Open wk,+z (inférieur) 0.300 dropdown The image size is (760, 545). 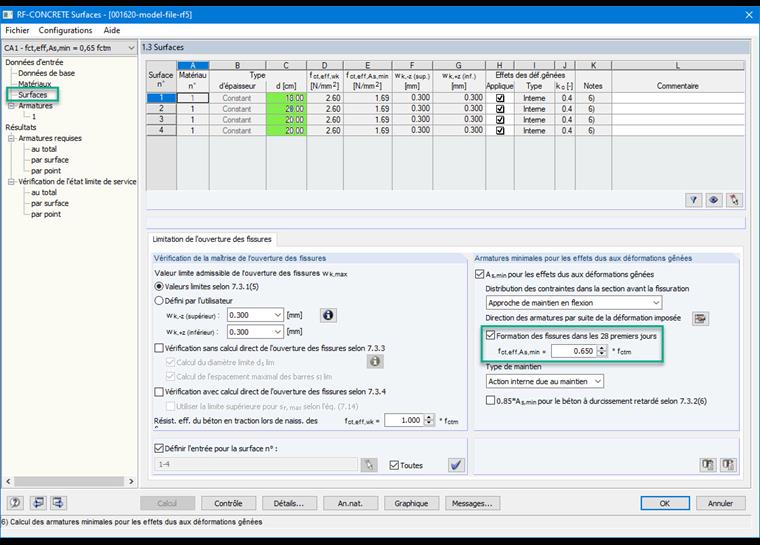[278, 332]
